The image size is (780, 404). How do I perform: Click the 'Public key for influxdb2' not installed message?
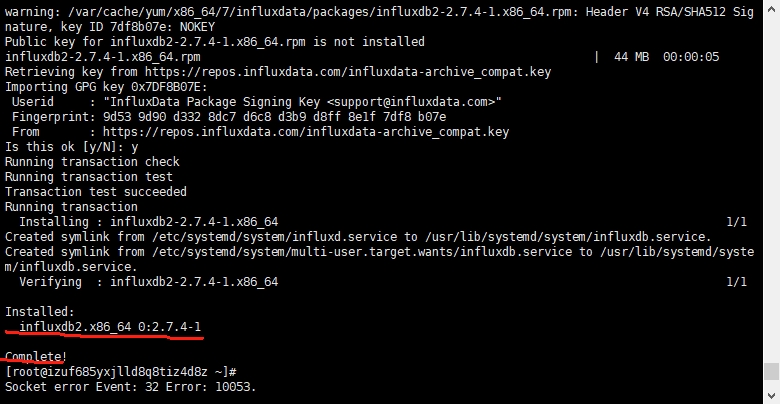[x=215, y=42]
